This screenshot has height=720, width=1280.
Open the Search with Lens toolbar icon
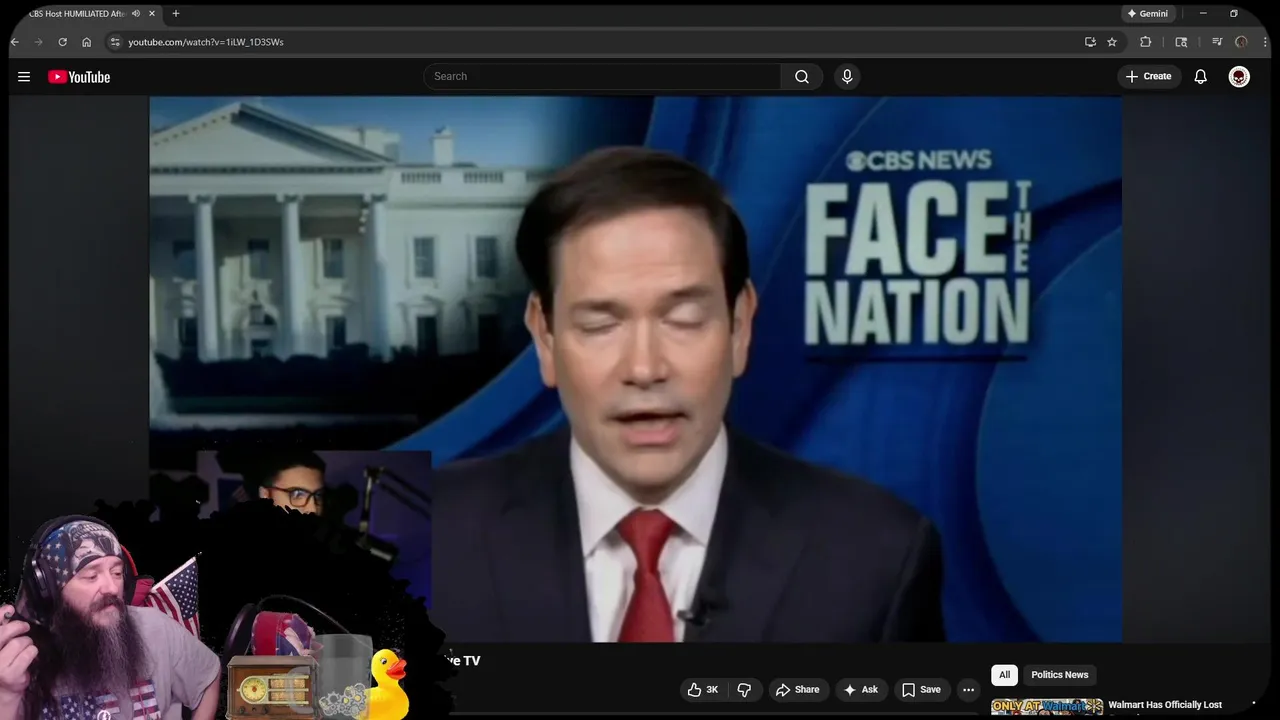pos(1181,42)
